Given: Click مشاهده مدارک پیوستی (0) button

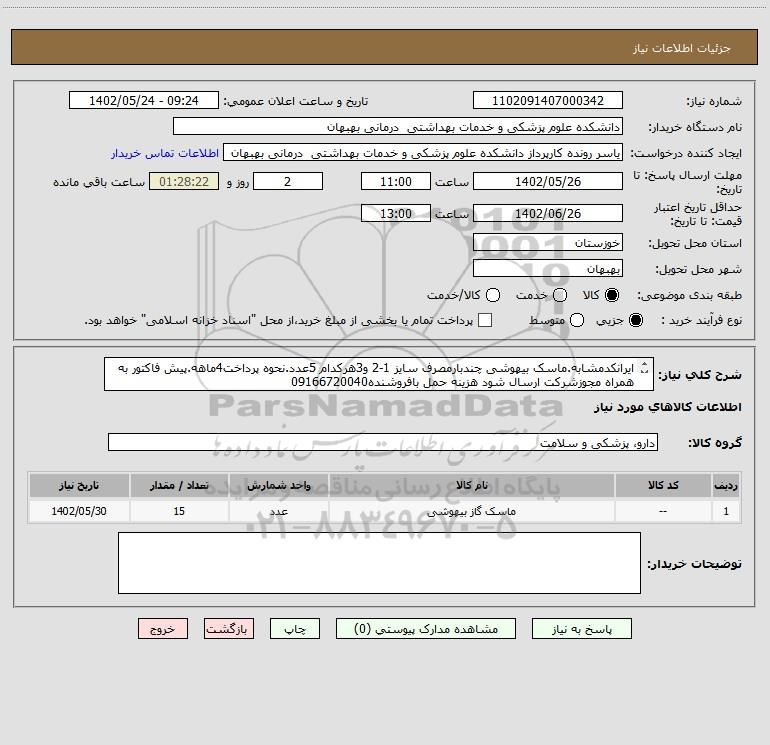Looking at the screenshot, I should click(x=426, y=629).
